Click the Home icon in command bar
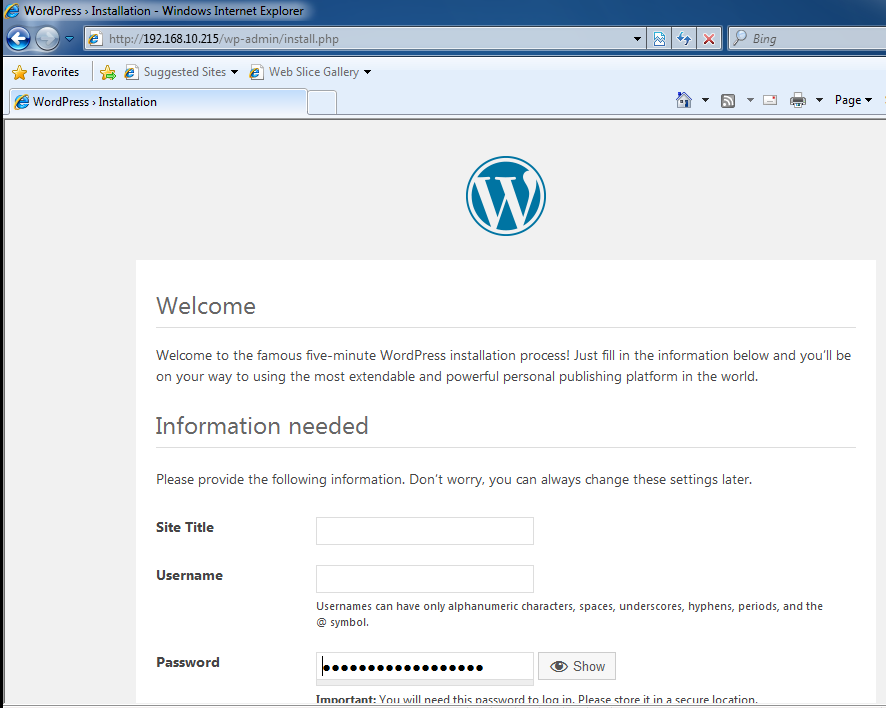 click(x=684, y=100)
